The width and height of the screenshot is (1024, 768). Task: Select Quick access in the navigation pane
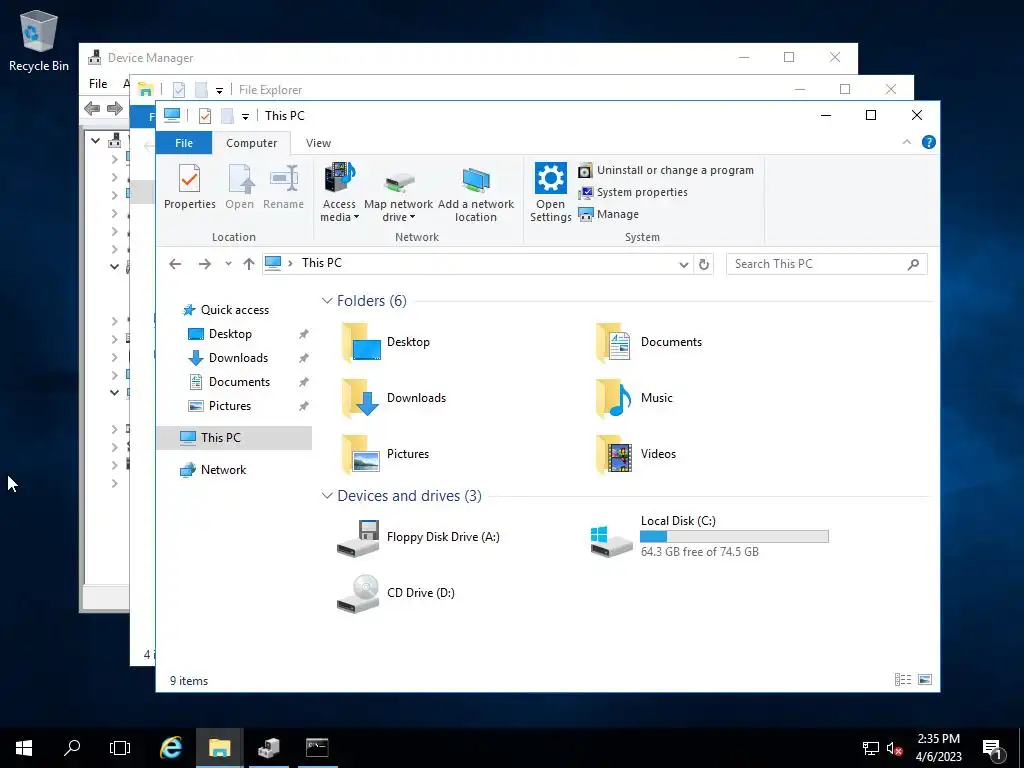234,310
